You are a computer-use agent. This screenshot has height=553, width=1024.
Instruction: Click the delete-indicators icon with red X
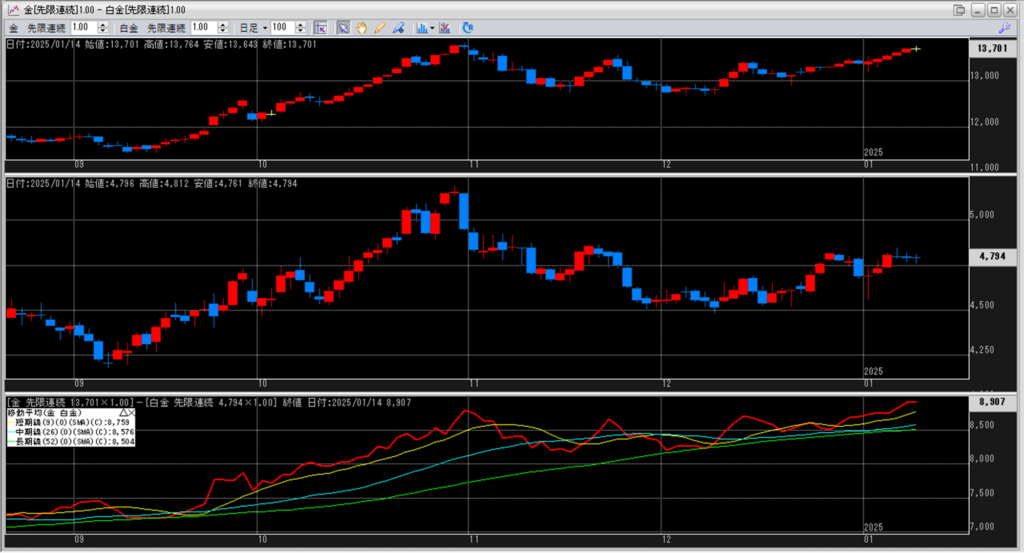point(445,28)
